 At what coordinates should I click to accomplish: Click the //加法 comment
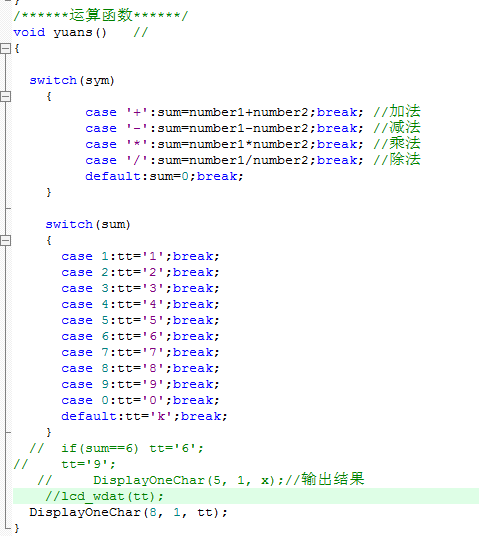coord(397,112)
